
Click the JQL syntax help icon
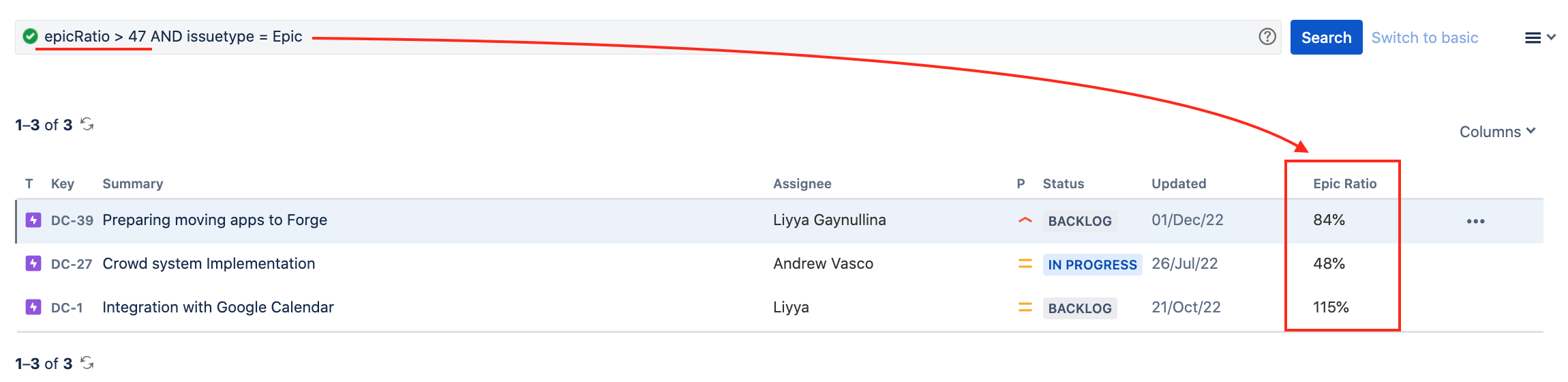tap(1267, 37)
